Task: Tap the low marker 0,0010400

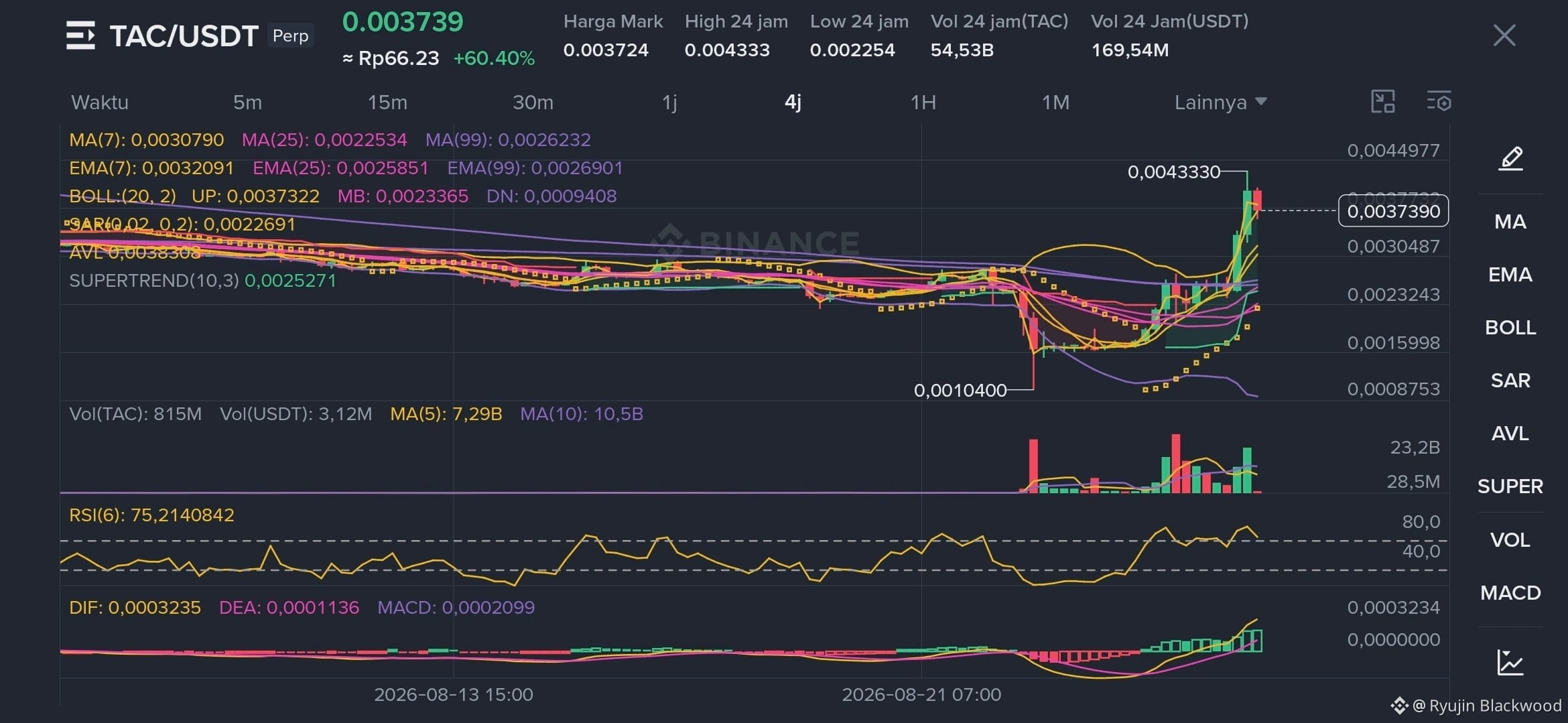Action: 960,391
